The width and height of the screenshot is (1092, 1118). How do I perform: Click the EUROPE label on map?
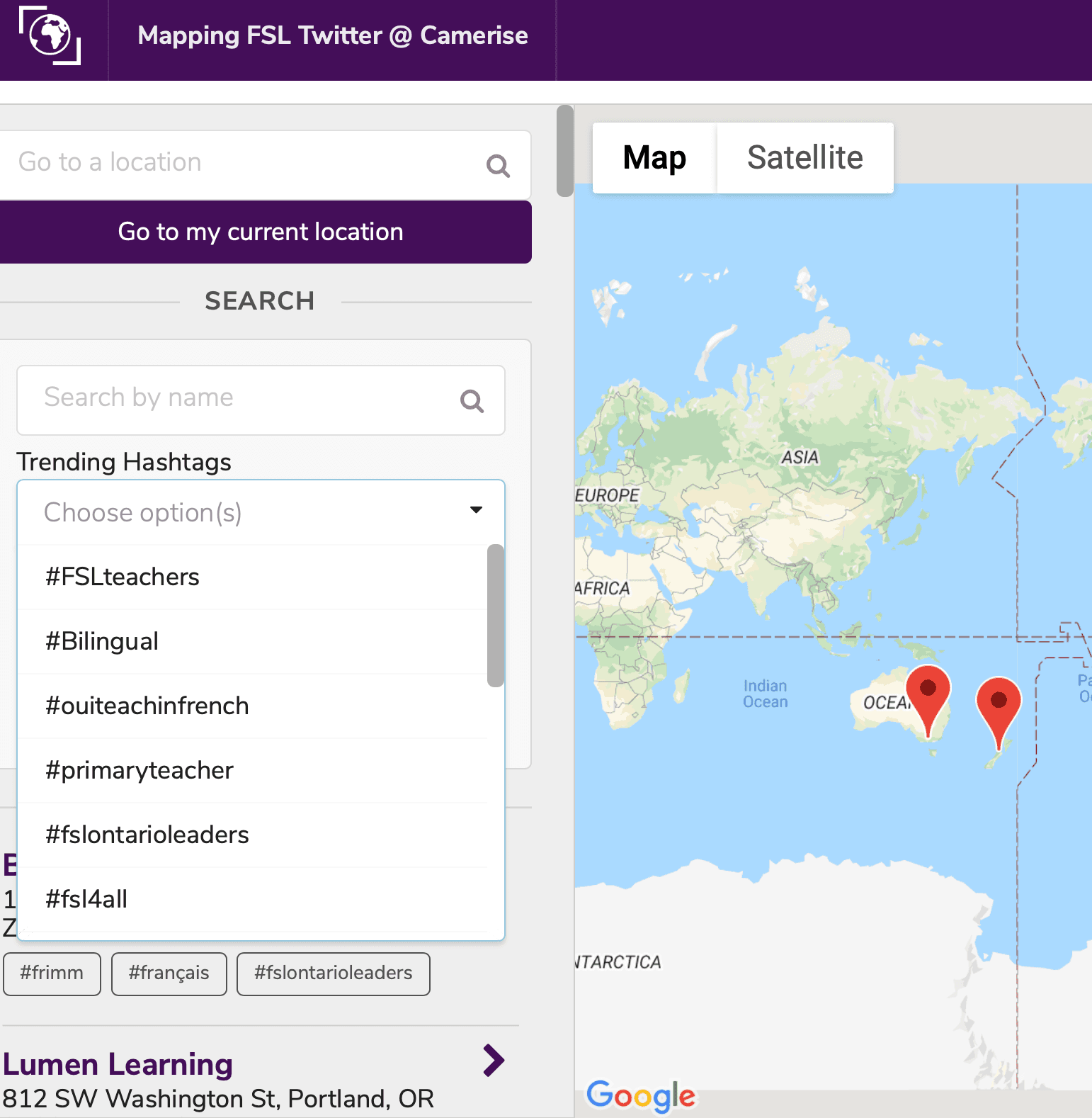[x=607, y=495]
